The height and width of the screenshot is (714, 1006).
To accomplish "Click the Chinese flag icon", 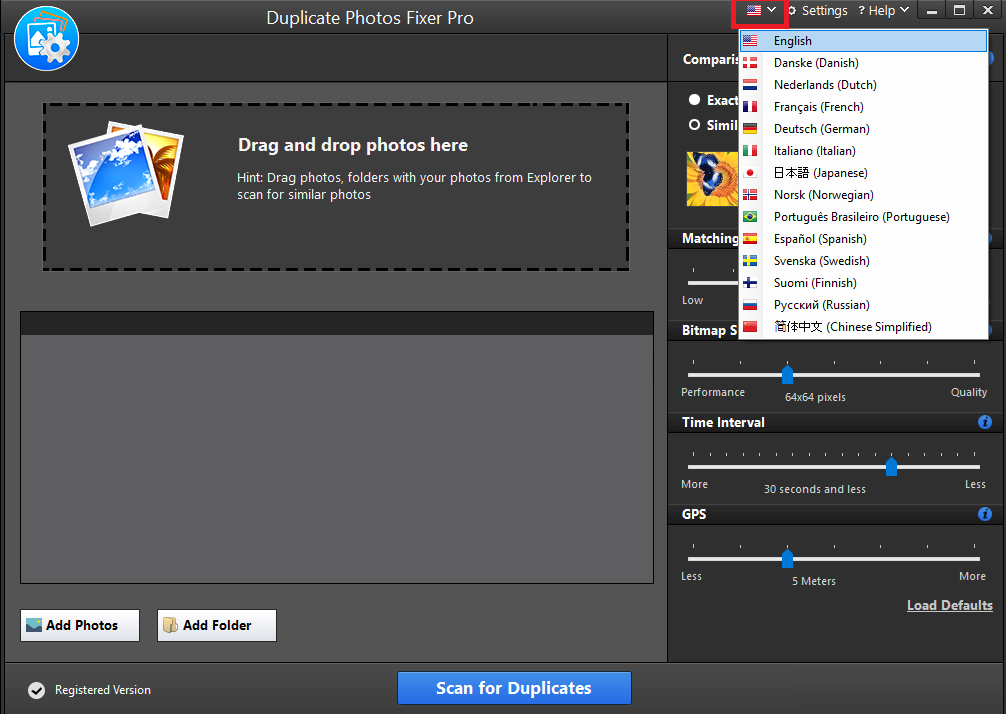I will point(750,327).
